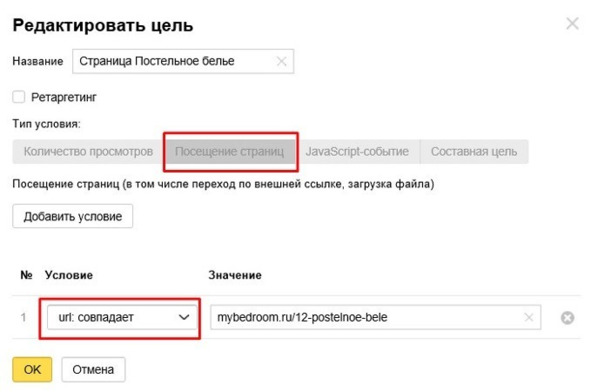The height and width of the screenshot is (392, 591).
Task: Focus the Название input with Страница Постельное белье
Action: (183, 61)
